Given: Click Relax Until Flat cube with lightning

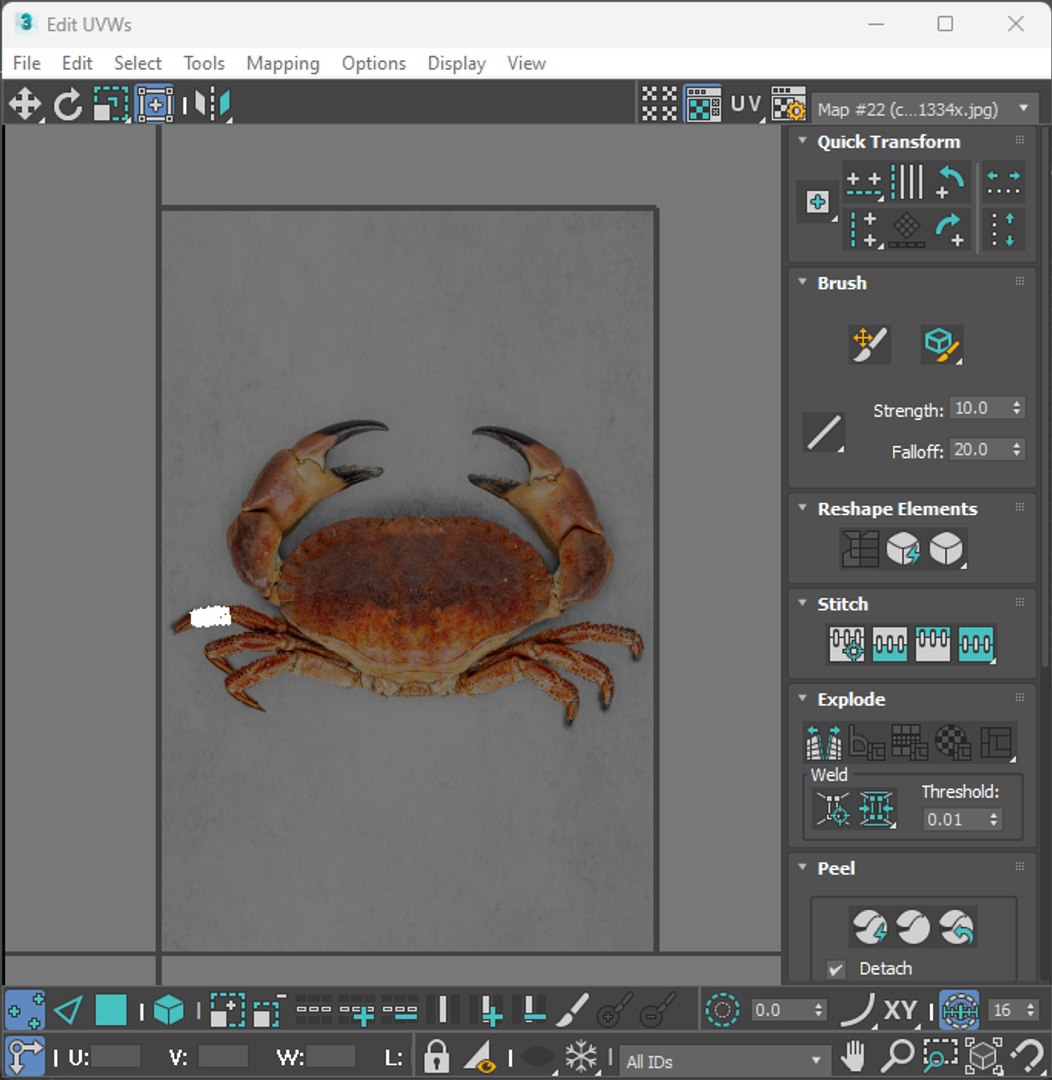Looking at the screenshot, I should [x=903, y=548].
